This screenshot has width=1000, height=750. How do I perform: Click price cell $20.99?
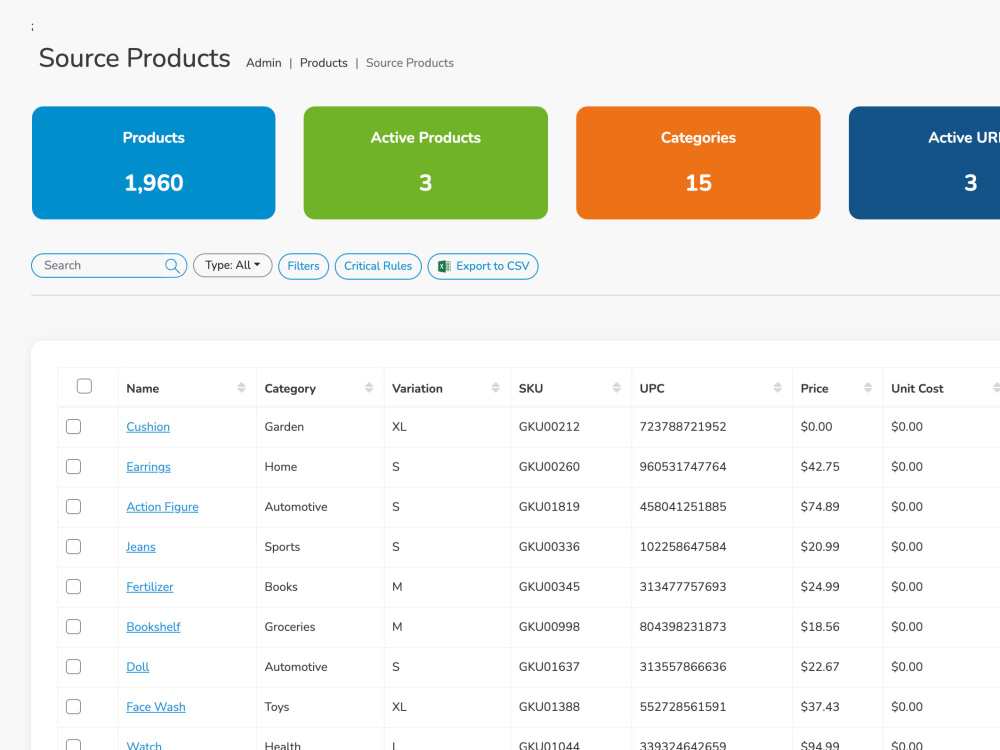pos(820,547)
